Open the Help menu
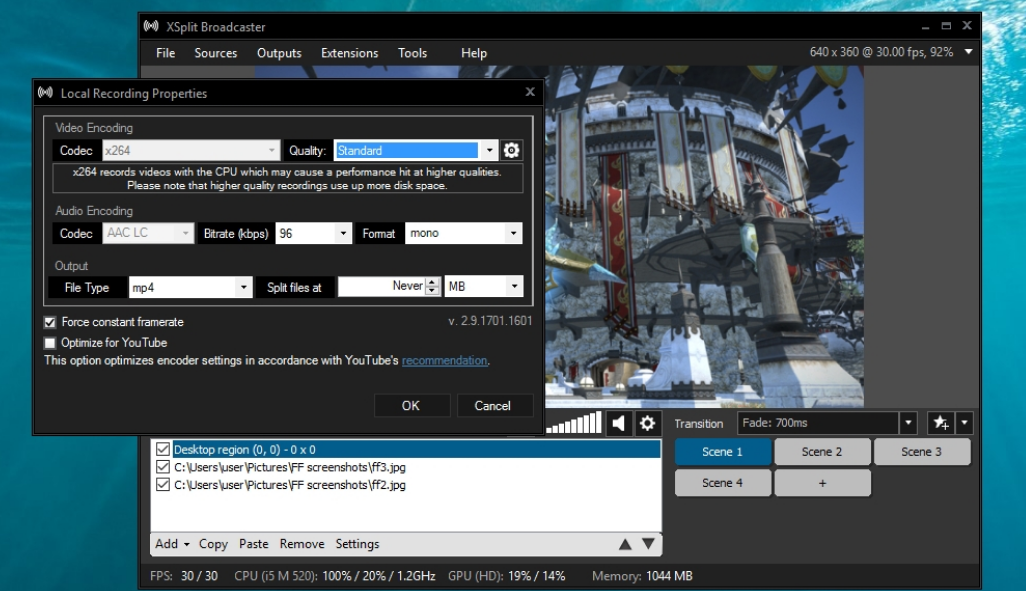1026x591 pixels. tap(474, 53)
